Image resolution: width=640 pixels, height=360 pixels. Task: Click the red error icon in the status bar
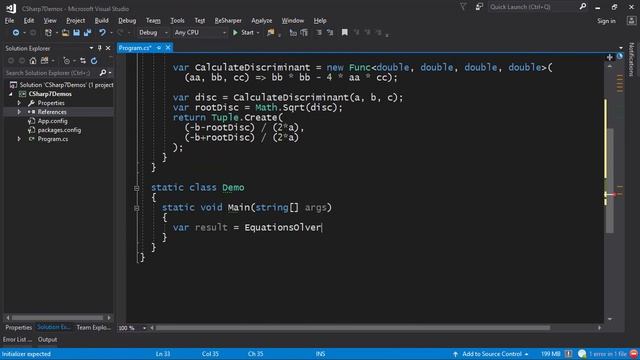[x=633, y=354]
